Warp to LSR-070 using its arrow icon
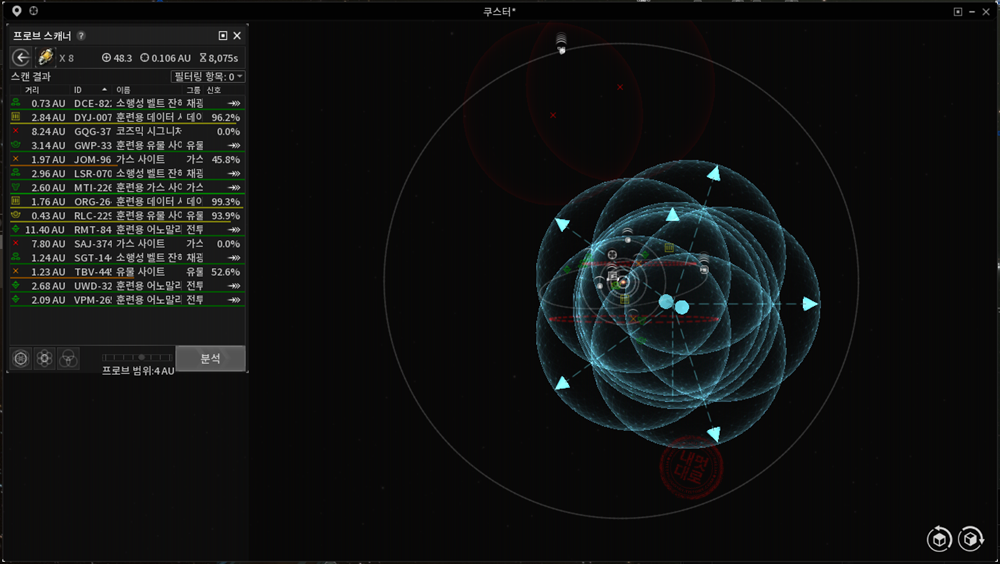The image size is (1000, 564). click(x=234, y=174)
